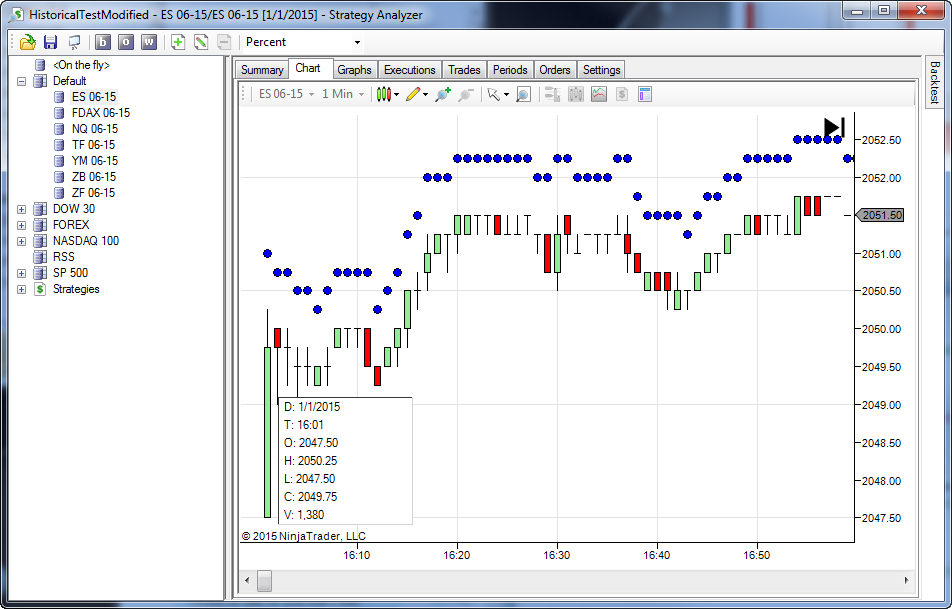Screen dimensions: 952x609
Task: Expand the DOW 30 list
Action: [x=21, y=209]
